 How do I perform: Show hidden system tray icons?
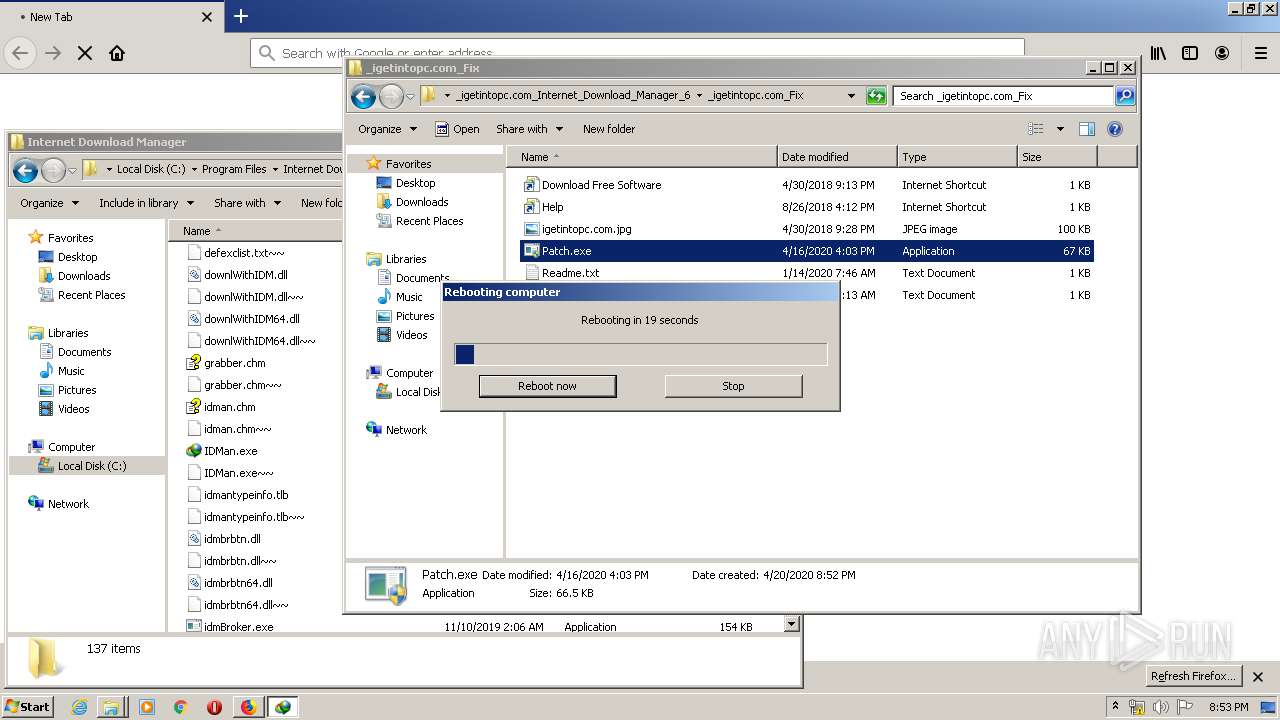coord(1116,706)
